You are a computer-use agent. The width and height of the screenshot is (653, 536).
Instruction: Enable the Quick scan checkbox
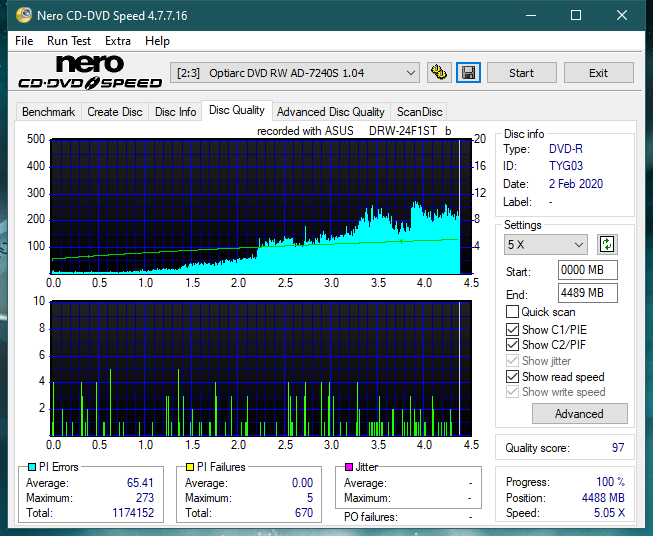pos(512,312)
